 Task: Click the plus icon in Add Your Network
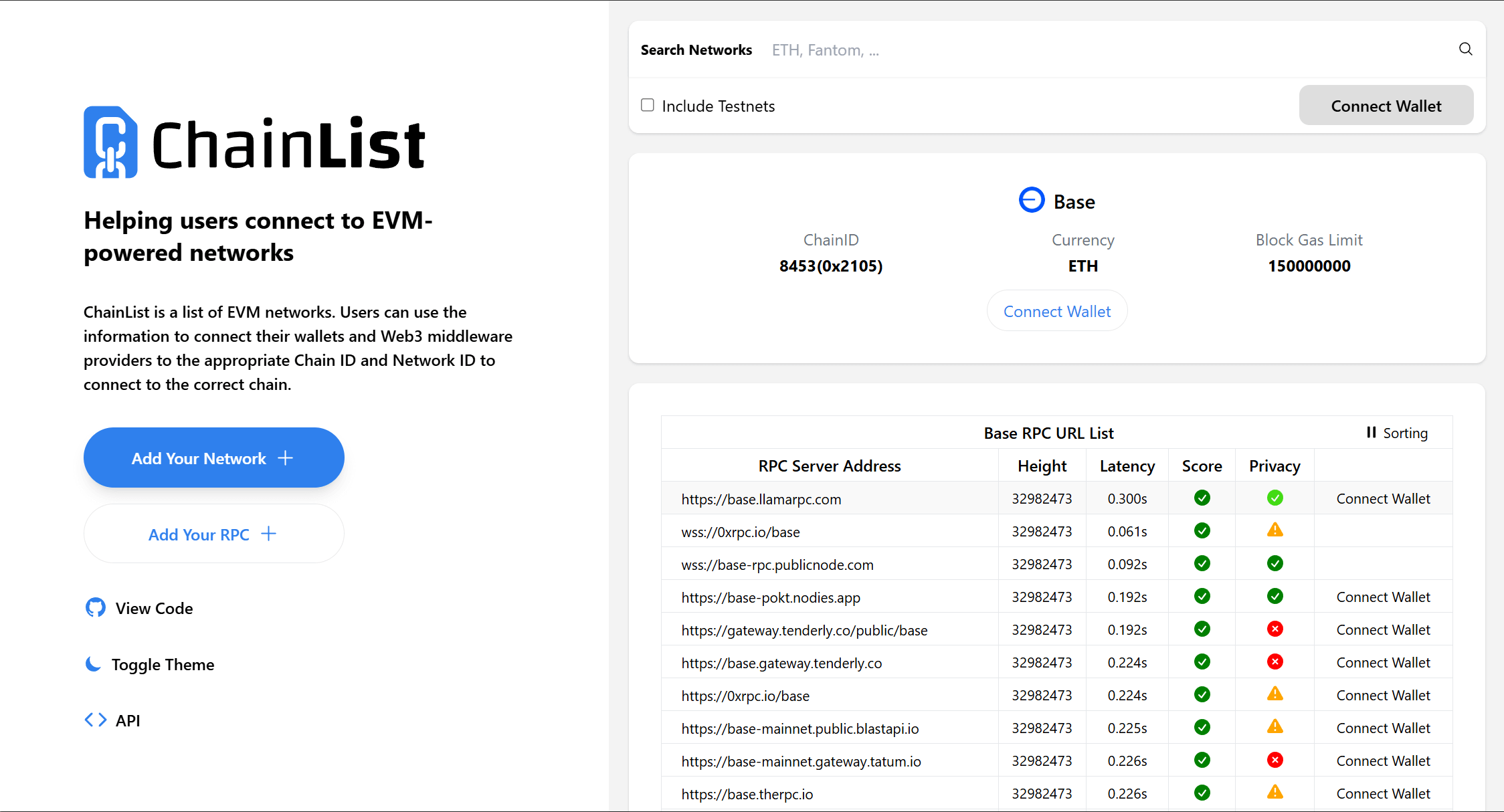pos(285,458)
